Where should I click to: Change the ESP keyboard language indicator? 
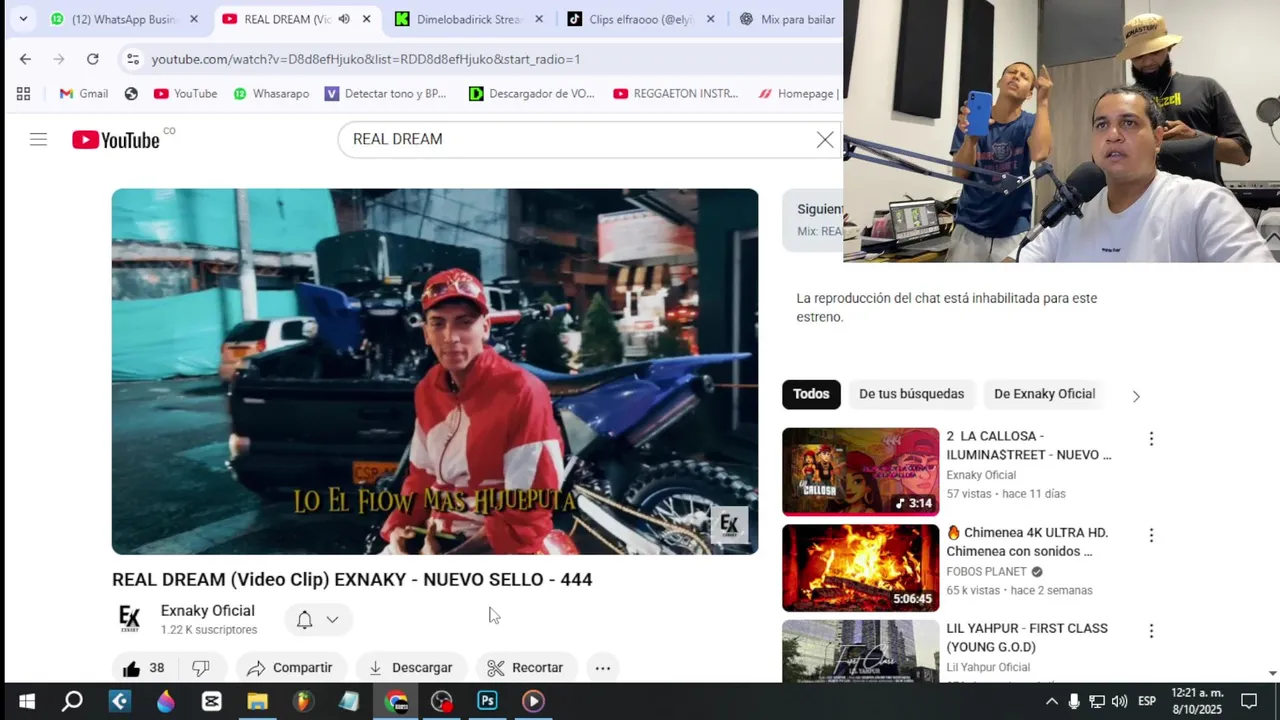click(x=1147, y=701)
